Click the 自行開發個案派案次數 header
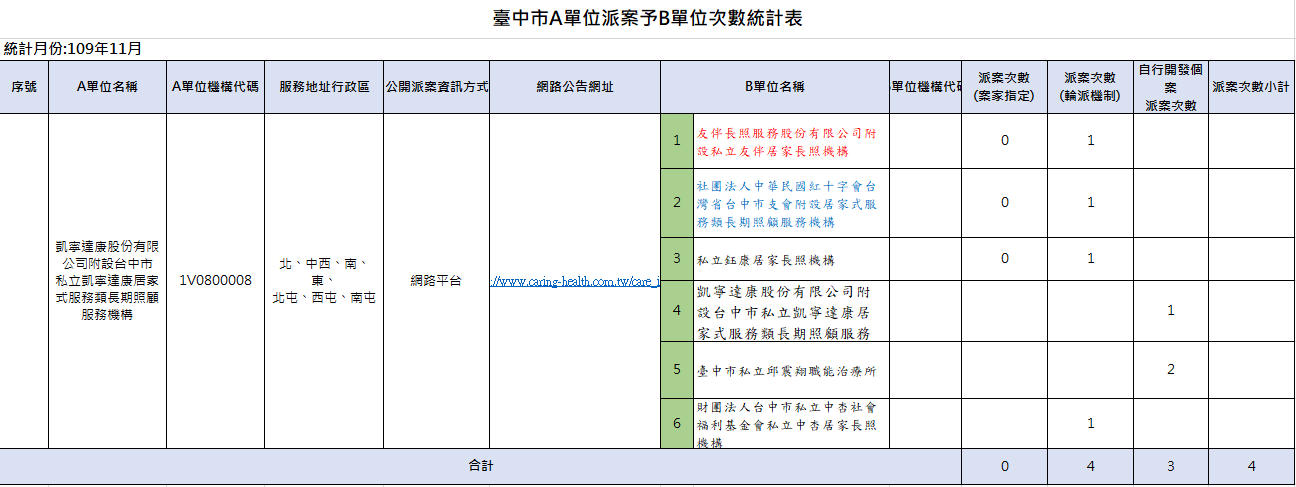The height and width of the screenshot is (487, 1296). 1171,87
